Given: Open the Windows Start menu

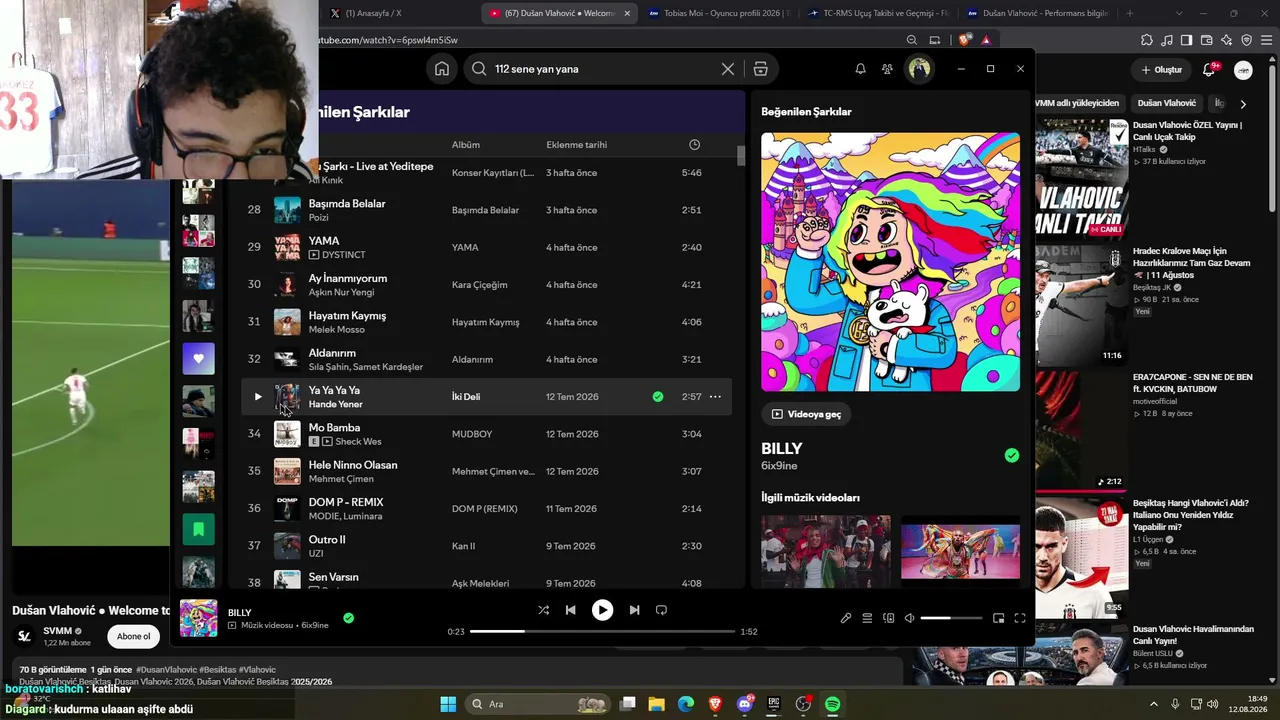Looking at the screenshot, I should click(x=448, y=704).
